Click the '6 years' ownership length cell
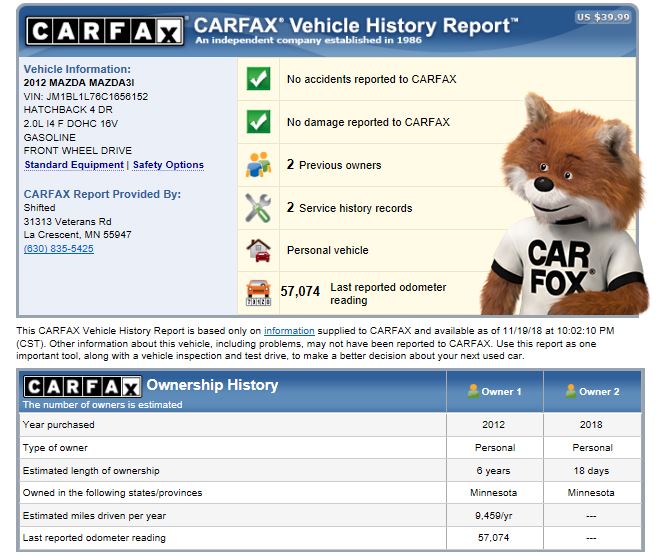 pyautogui.click(x=494, y=471)
